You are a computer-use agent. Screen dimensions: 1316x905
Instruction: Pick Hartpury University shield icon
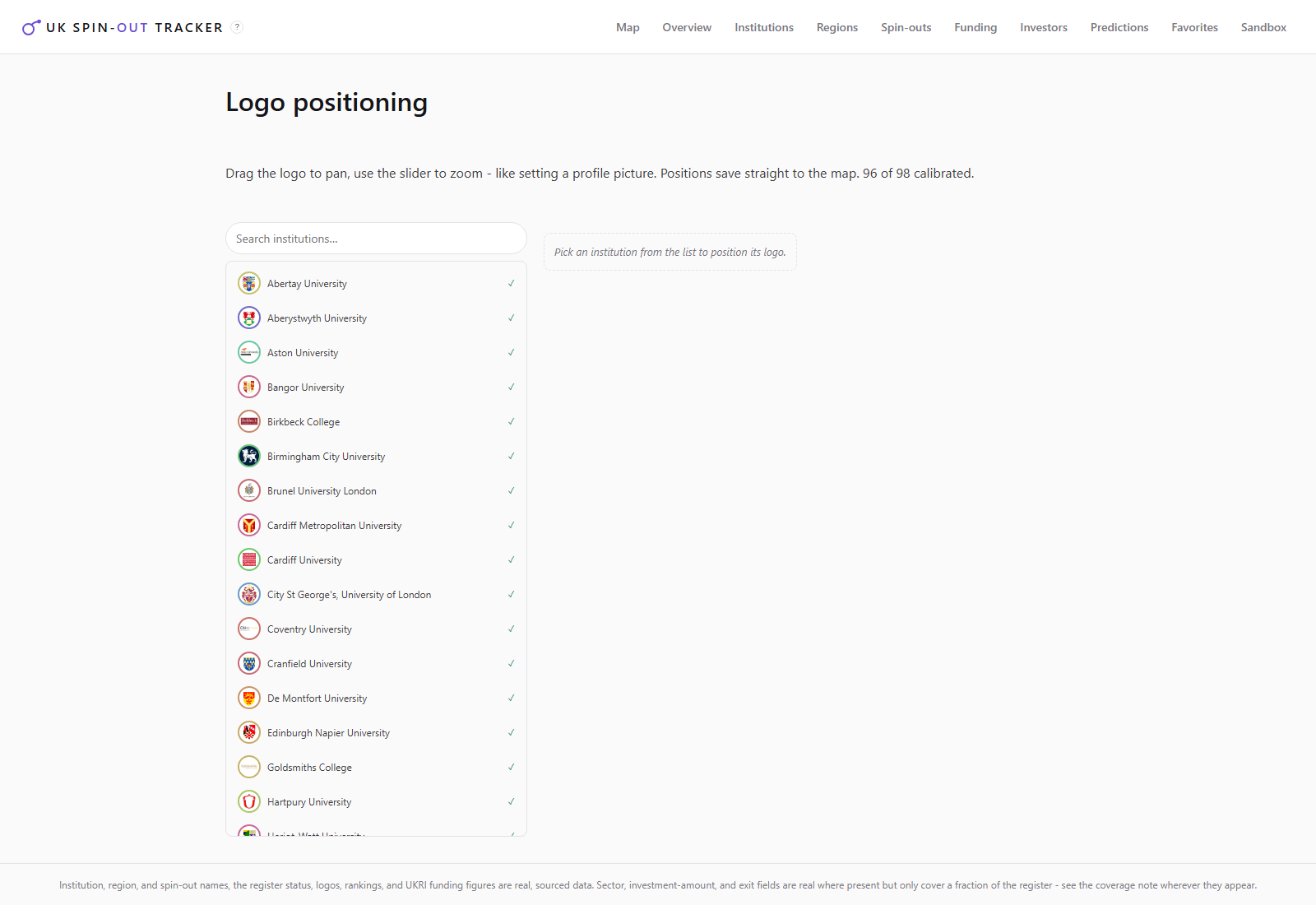(x=249, y=801)
